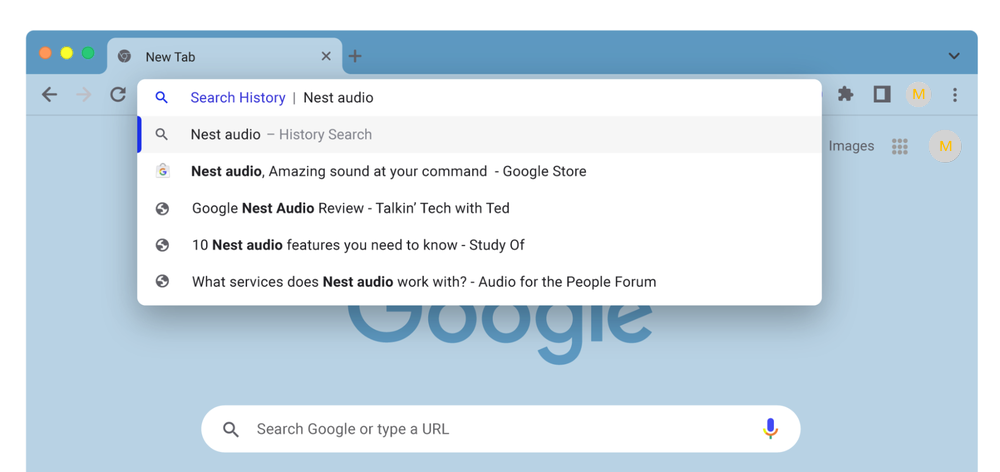Open the Chrome three-dot menu

(x=955, y=95)
